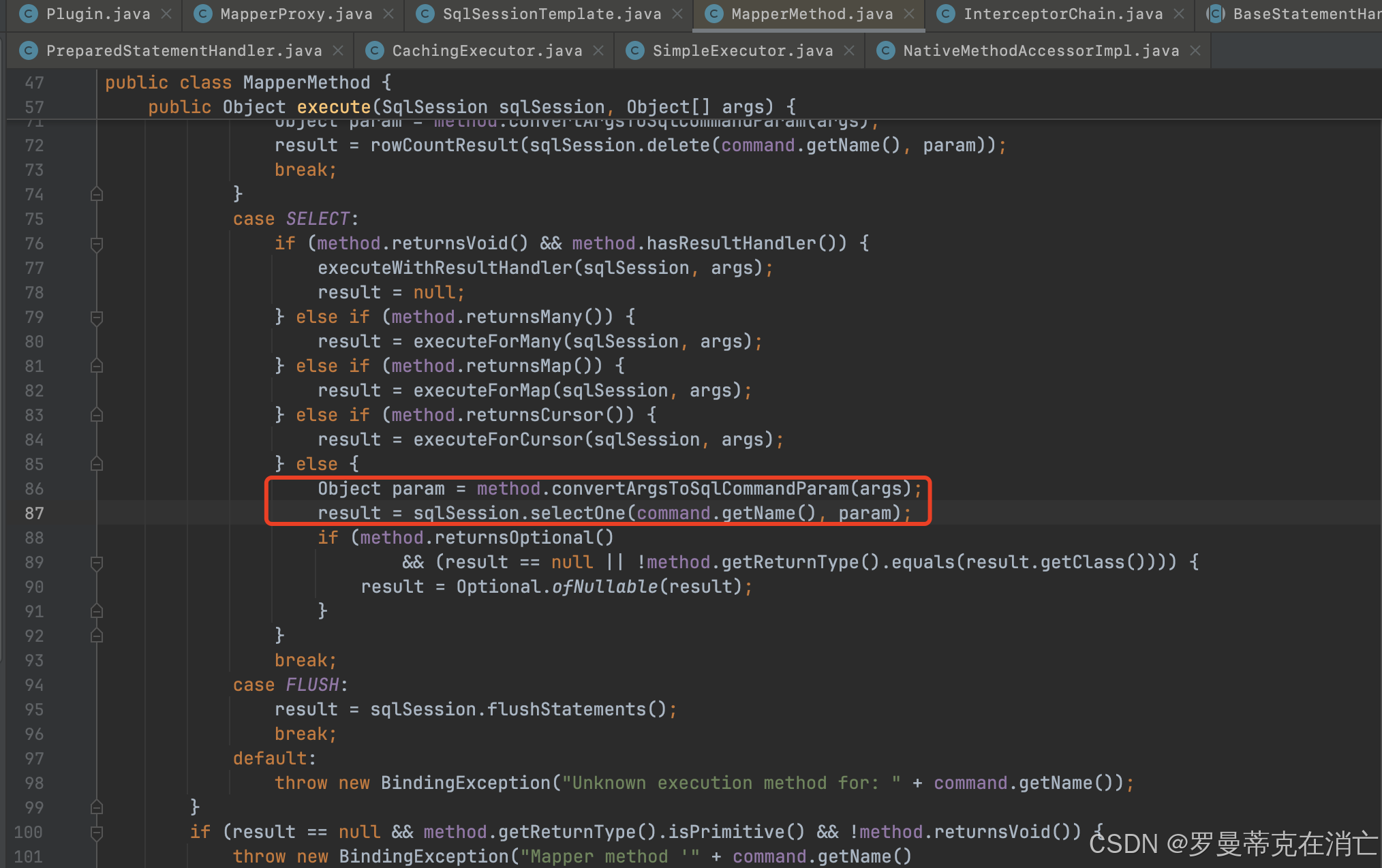This screenshot has height=868, width=1382.
Task: Click the class icon on SimpleExecutor.java tab
Action: 635,50
